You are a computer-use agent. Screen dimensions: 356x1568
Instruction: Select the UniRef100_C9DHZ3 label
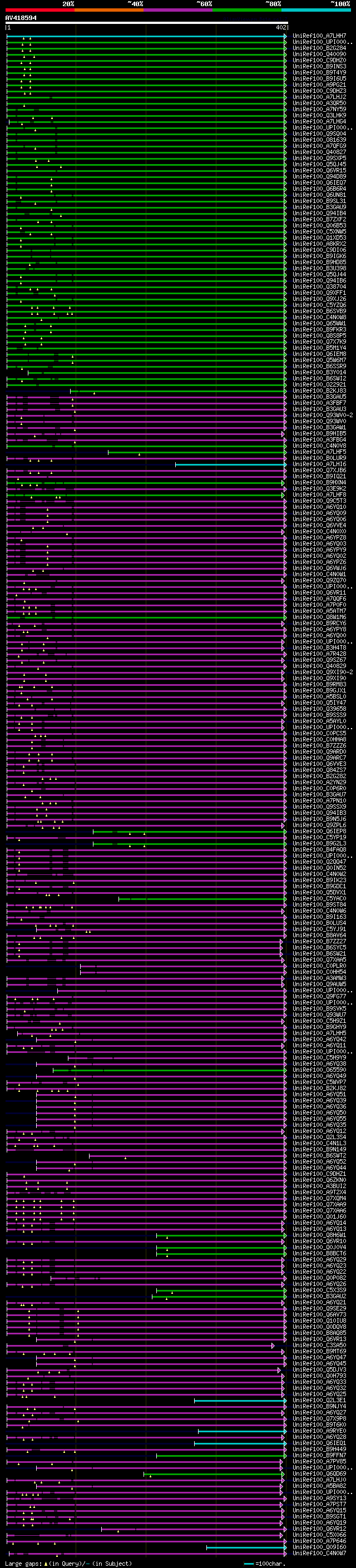(x=319, y=91)
